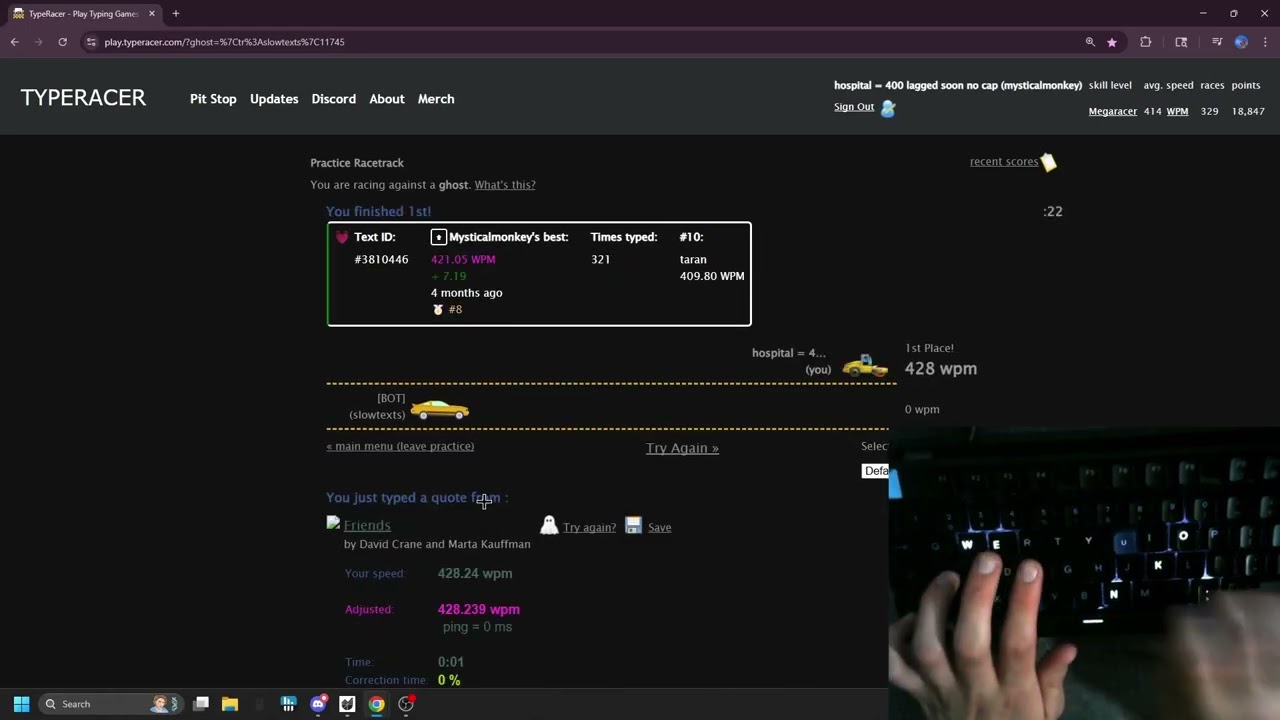This screenshot has height=720, width=1280.
Task: Toggle the bookmark star for this page
Action: pos(1112,42)
